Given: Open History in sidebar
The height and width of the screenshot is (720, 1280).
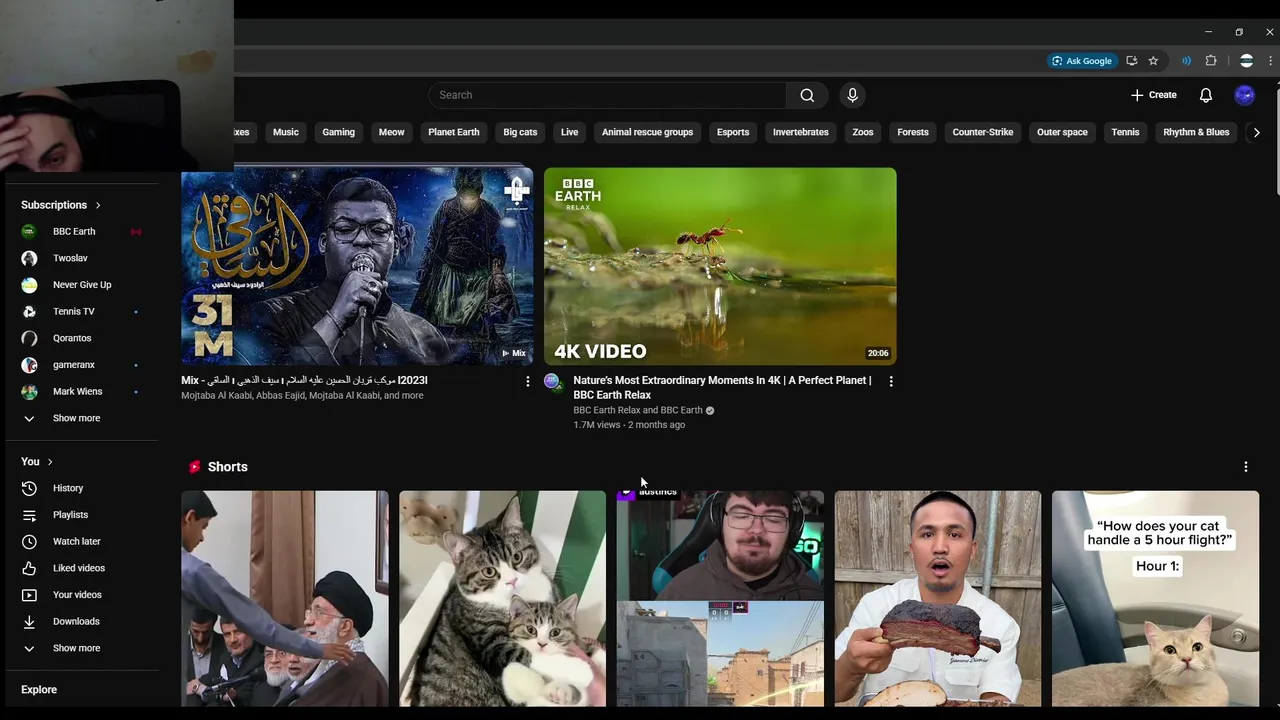Looking at the screenshot, I should [82, 488].
